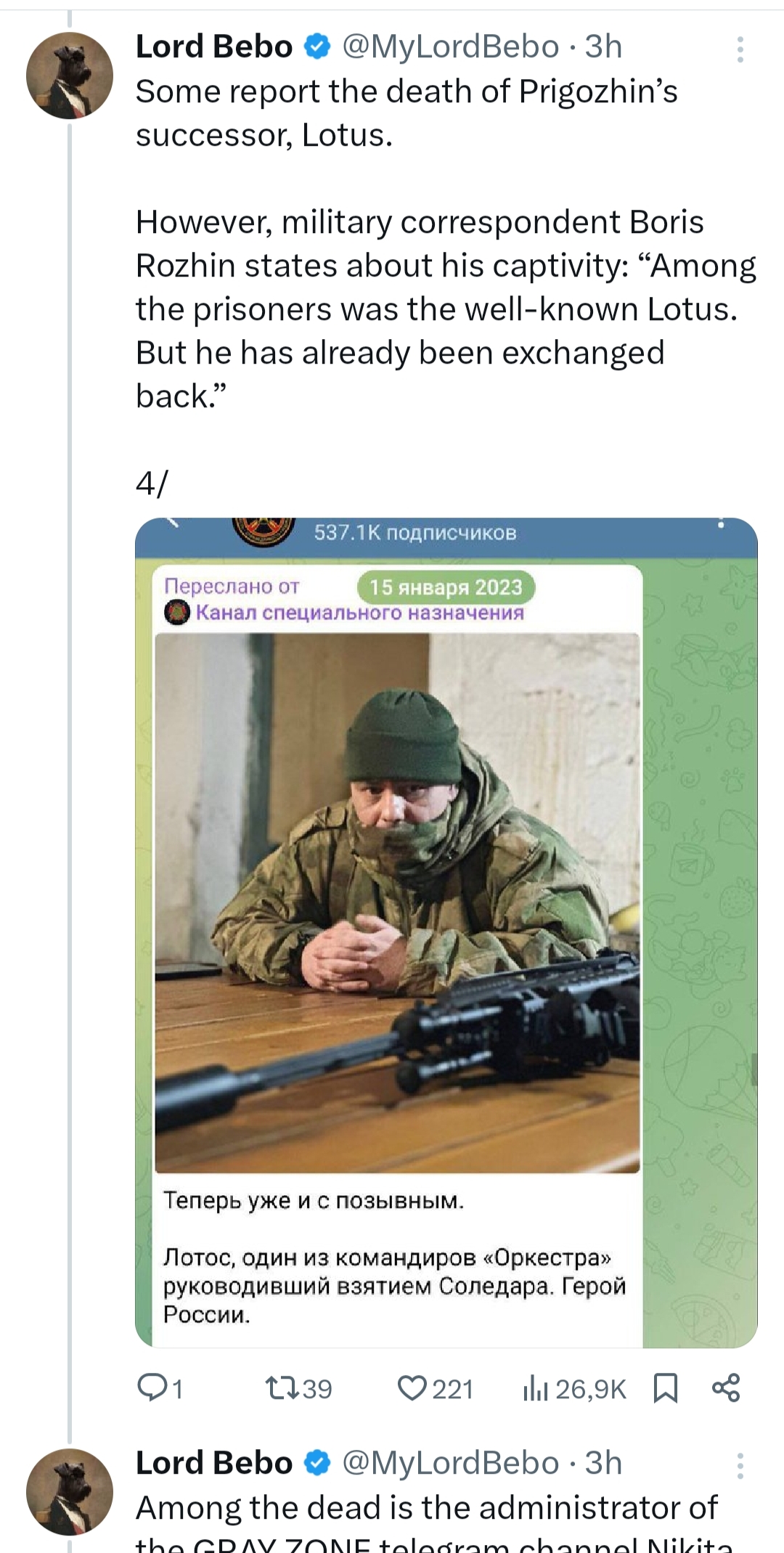The image size is (784, 1553).
Task: Tap @MyLordBebo handle on bottom tweet
Action: (450, 1463)
